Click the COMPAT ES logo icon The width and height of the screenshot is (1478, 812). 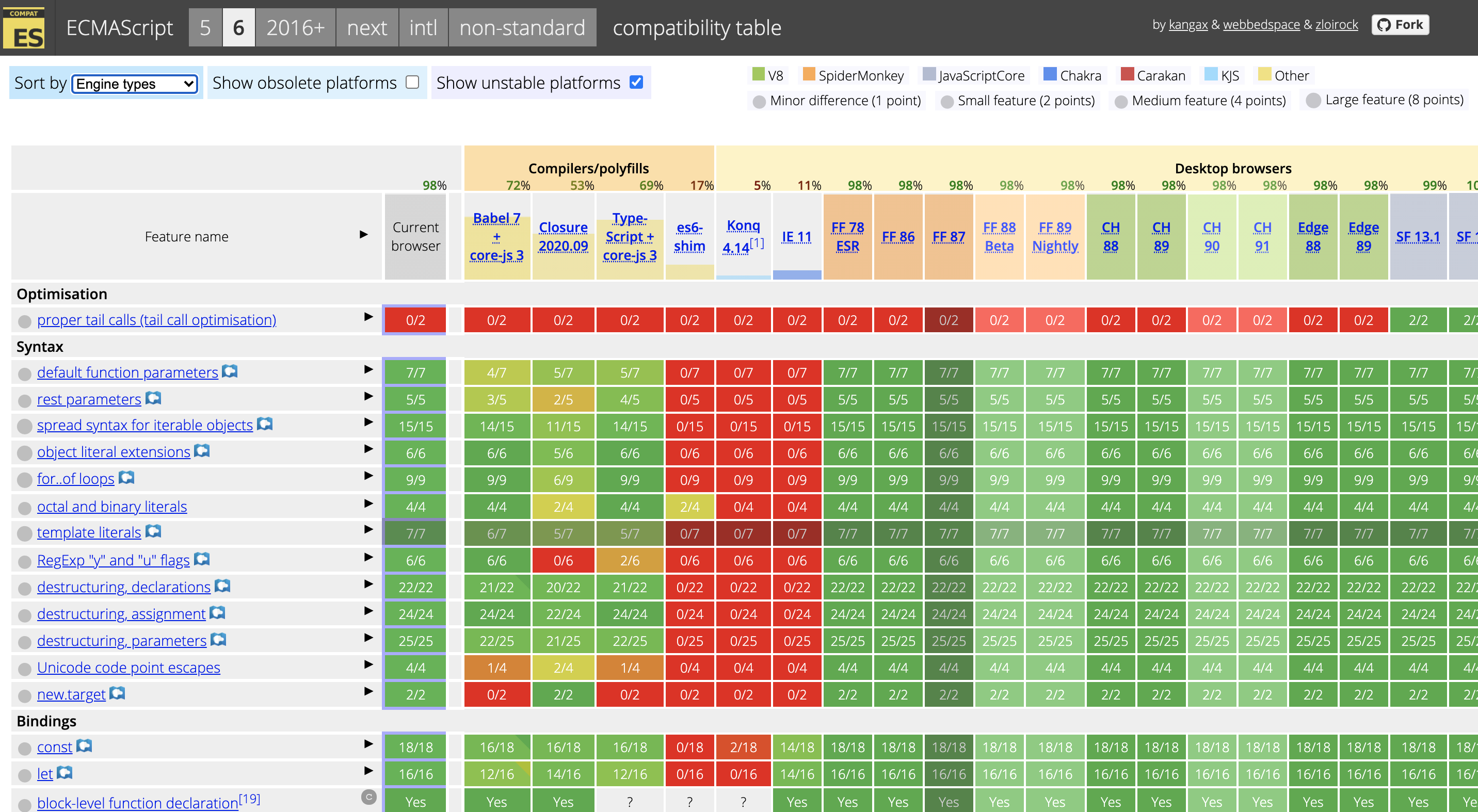coord(24,27)
